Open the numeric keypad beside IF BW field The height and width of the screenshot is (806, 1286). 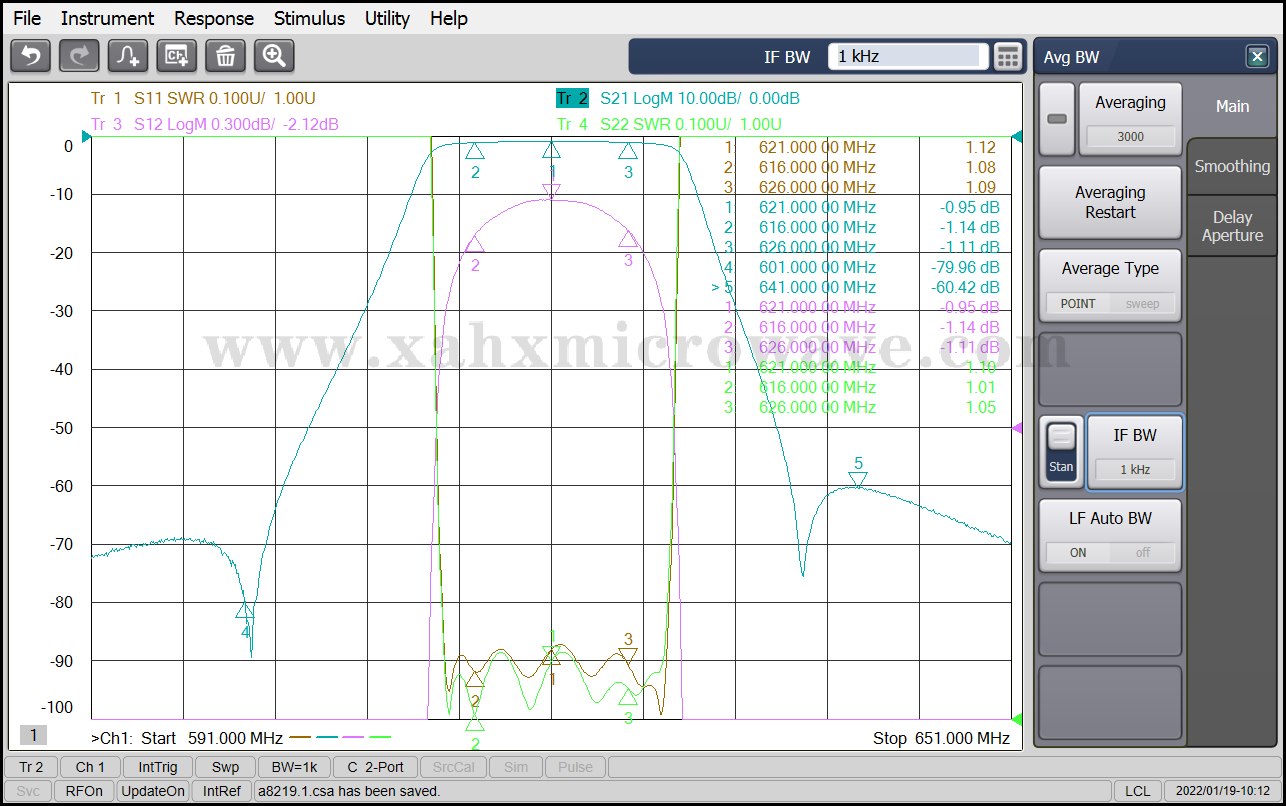(x=1008, y=57)
